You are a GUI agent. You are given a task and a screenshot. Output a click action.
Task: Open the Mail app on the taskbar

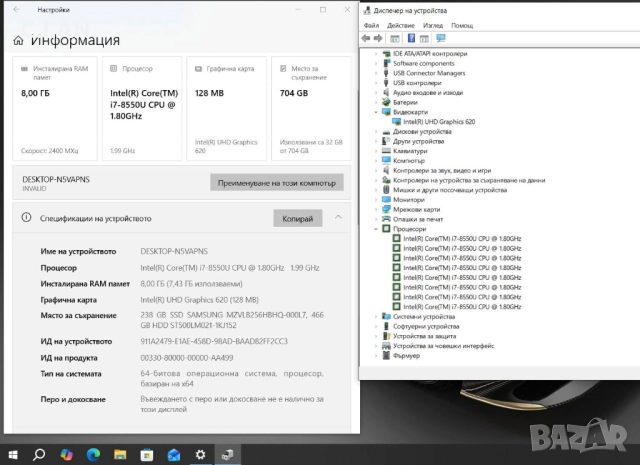coord(173,454)
